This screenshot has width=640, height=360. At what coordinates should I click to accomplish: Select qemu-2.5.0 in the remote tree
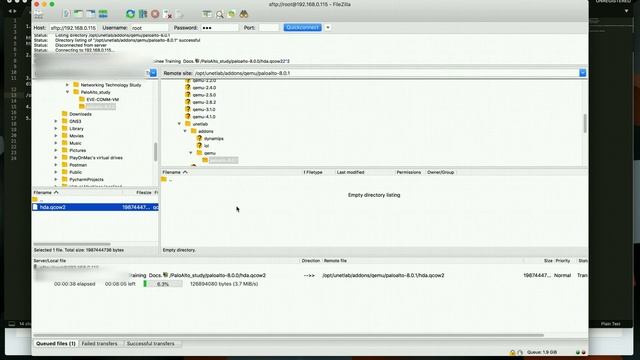pos(204,95)
